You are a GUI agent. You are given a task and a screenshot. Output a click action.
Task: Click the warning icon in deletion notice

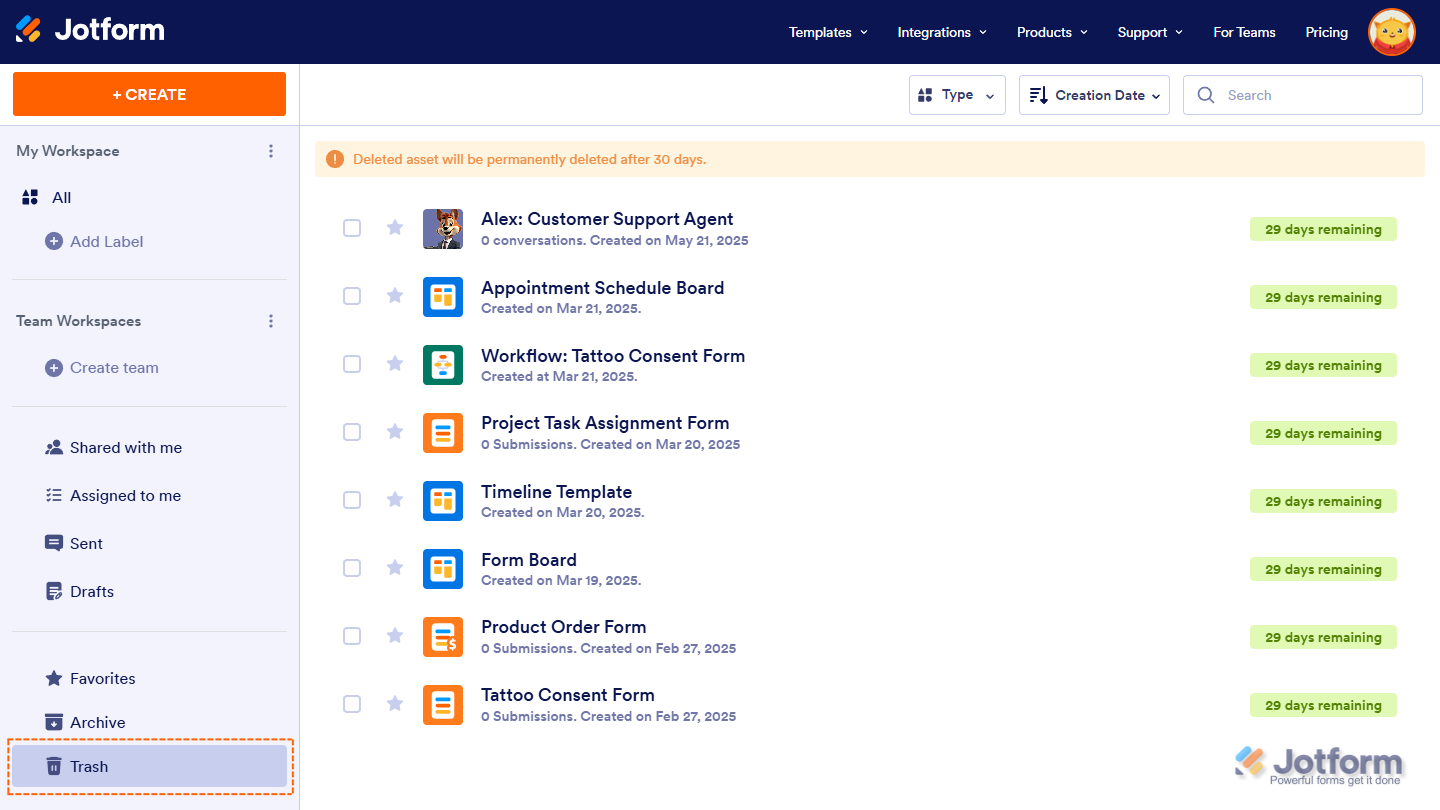pos(334,159)
